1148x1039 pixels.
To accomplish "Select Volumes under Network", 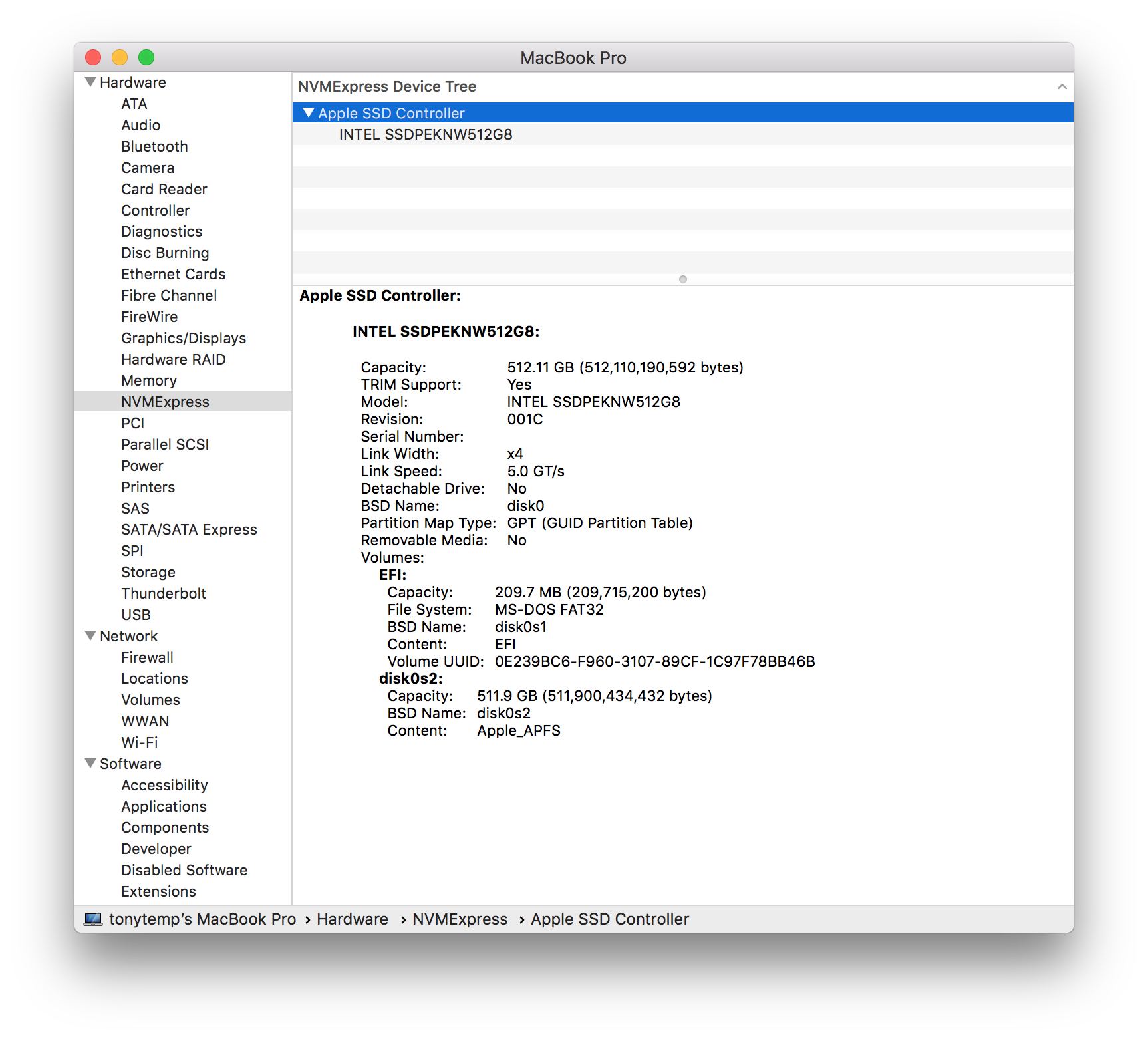I will point(150,700).
